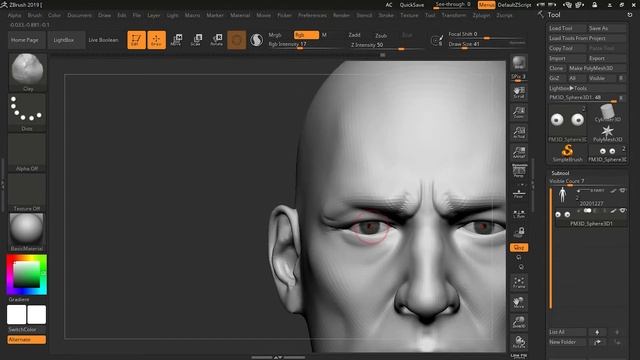The height and width of the screenshot is (360, 640).
Task: Open the Clay brush thumbnail picker
Action: click(x=27, y=72)
